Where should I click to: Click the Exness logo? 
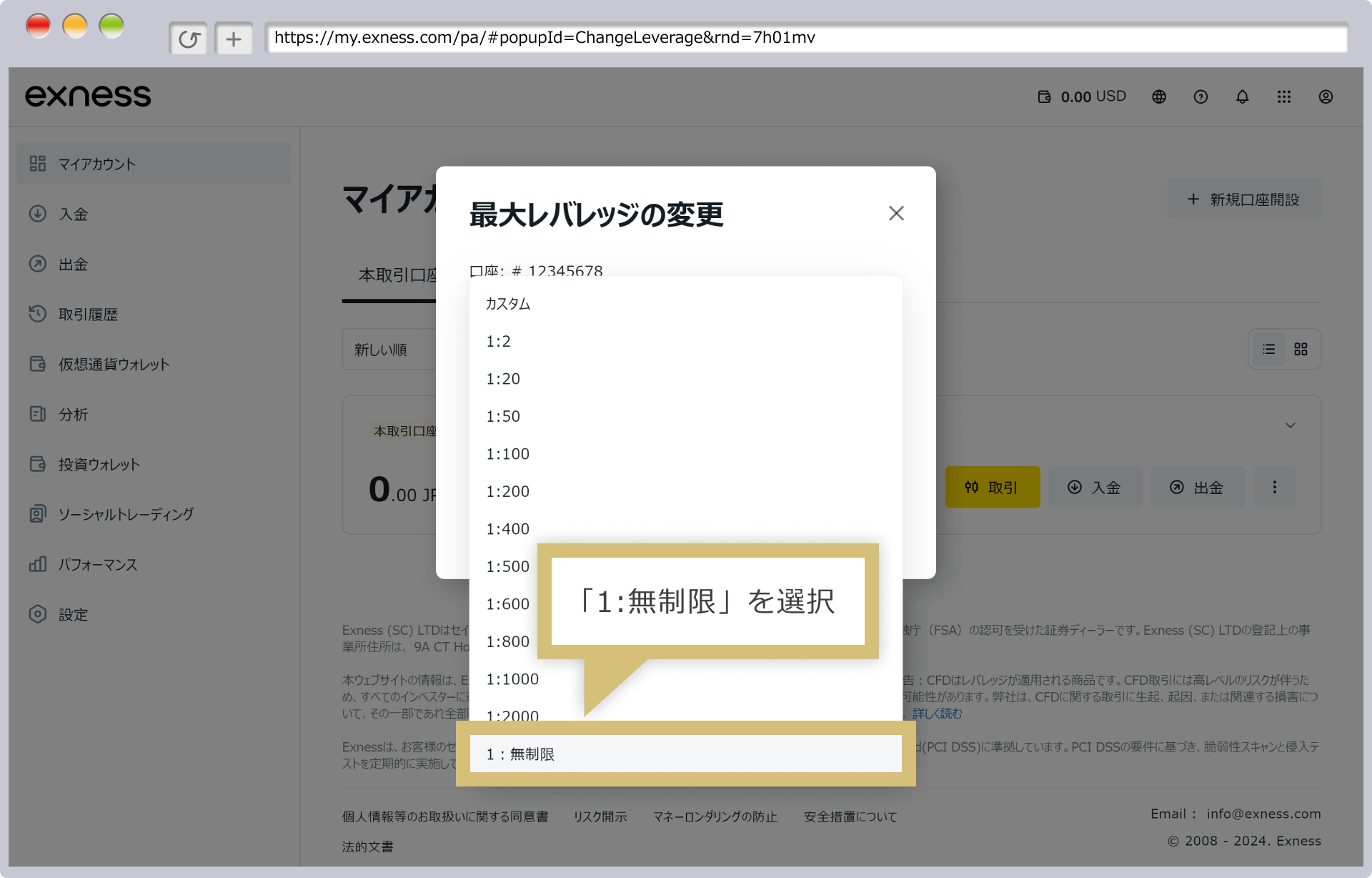(x=87, y=95)
